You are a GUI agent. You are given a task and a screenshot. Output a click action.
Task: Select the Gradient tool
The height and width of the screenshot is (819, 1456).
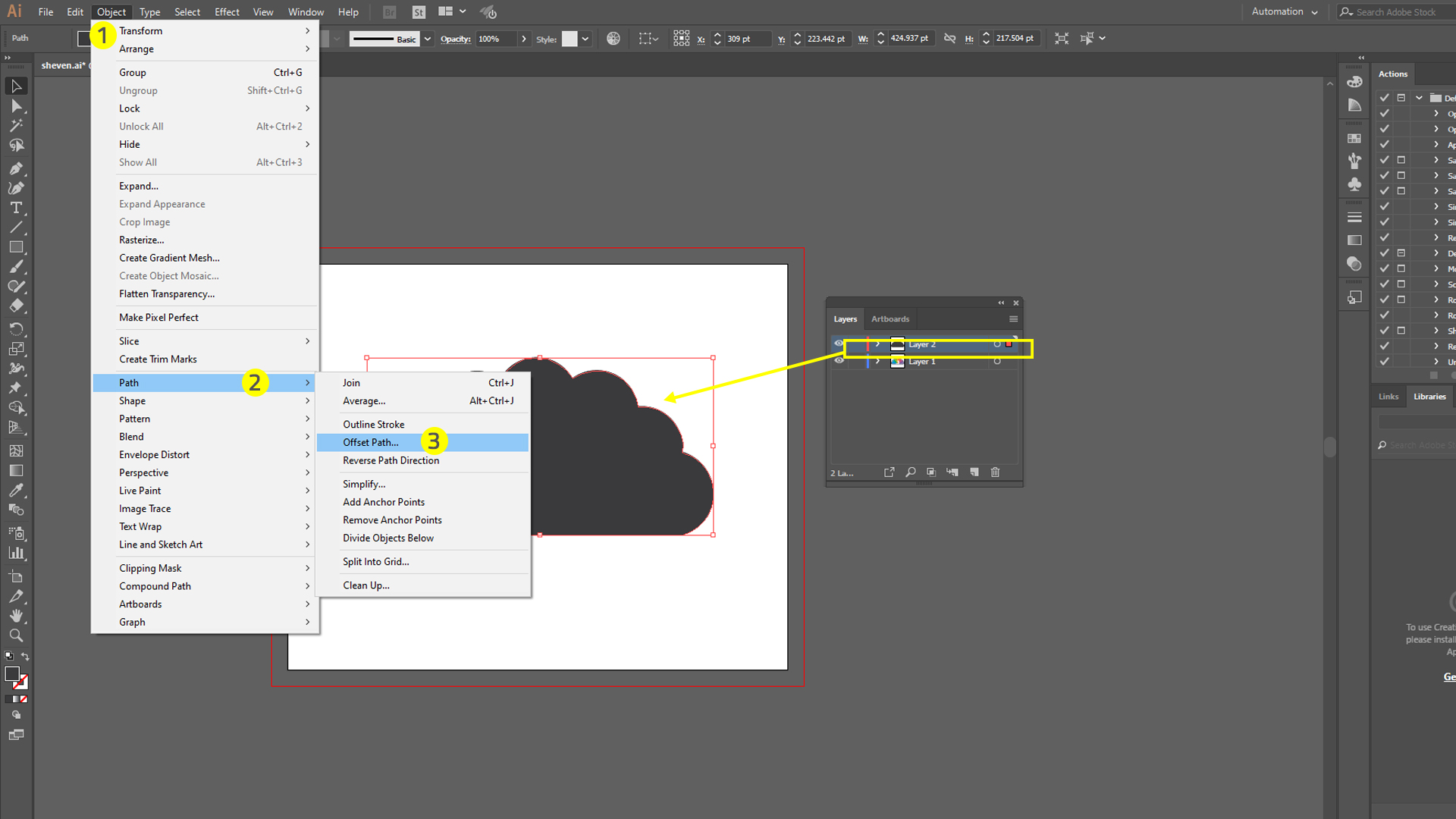[16, 470]
